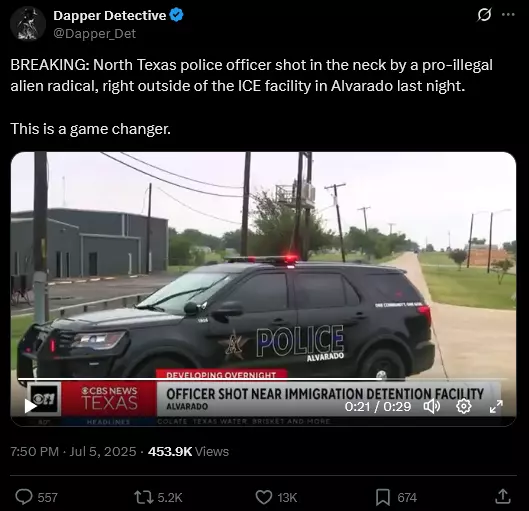
Task: Click the blue verified badge
Action: point(176,15)
